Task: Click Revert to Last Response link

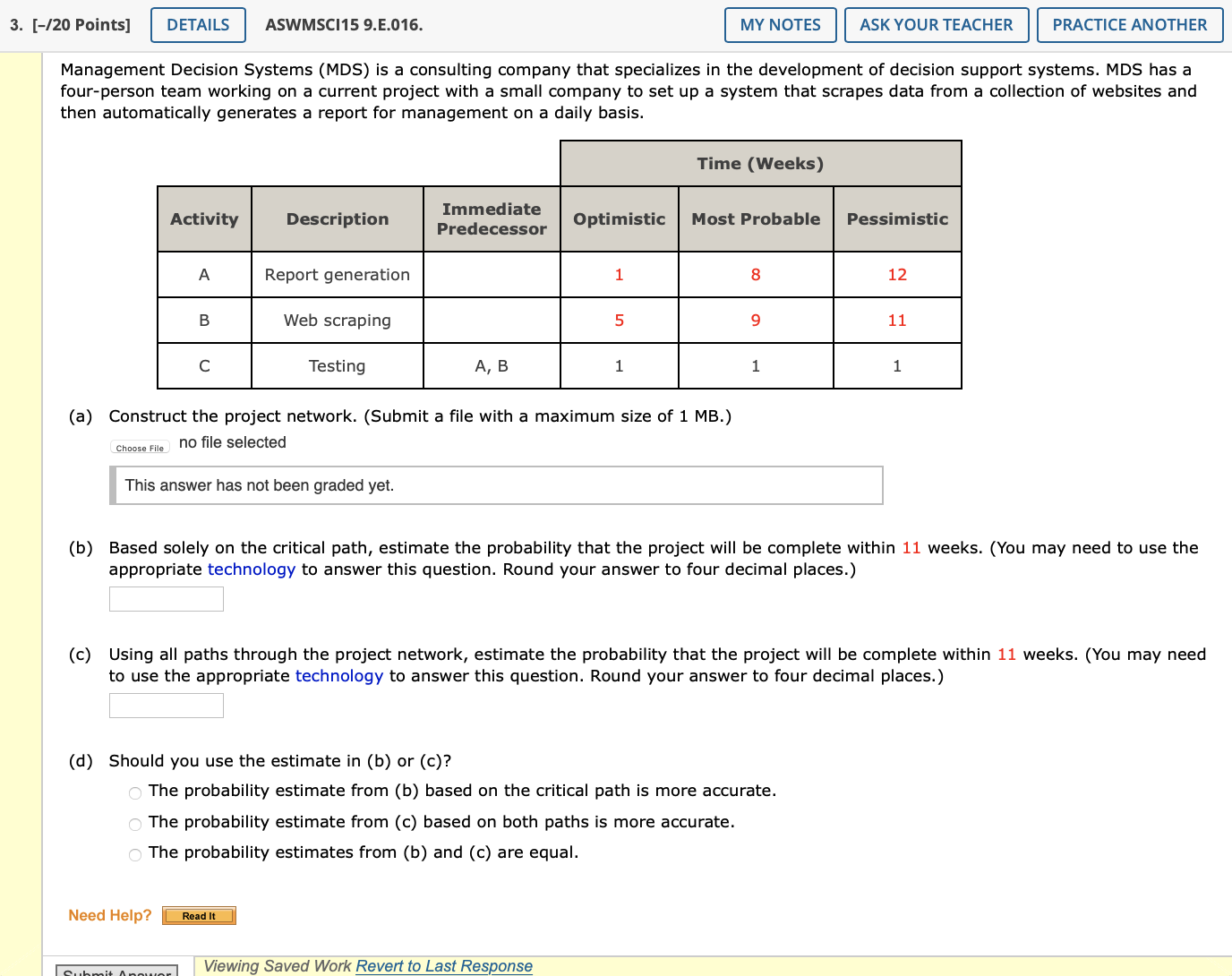Action: (444, 966)
